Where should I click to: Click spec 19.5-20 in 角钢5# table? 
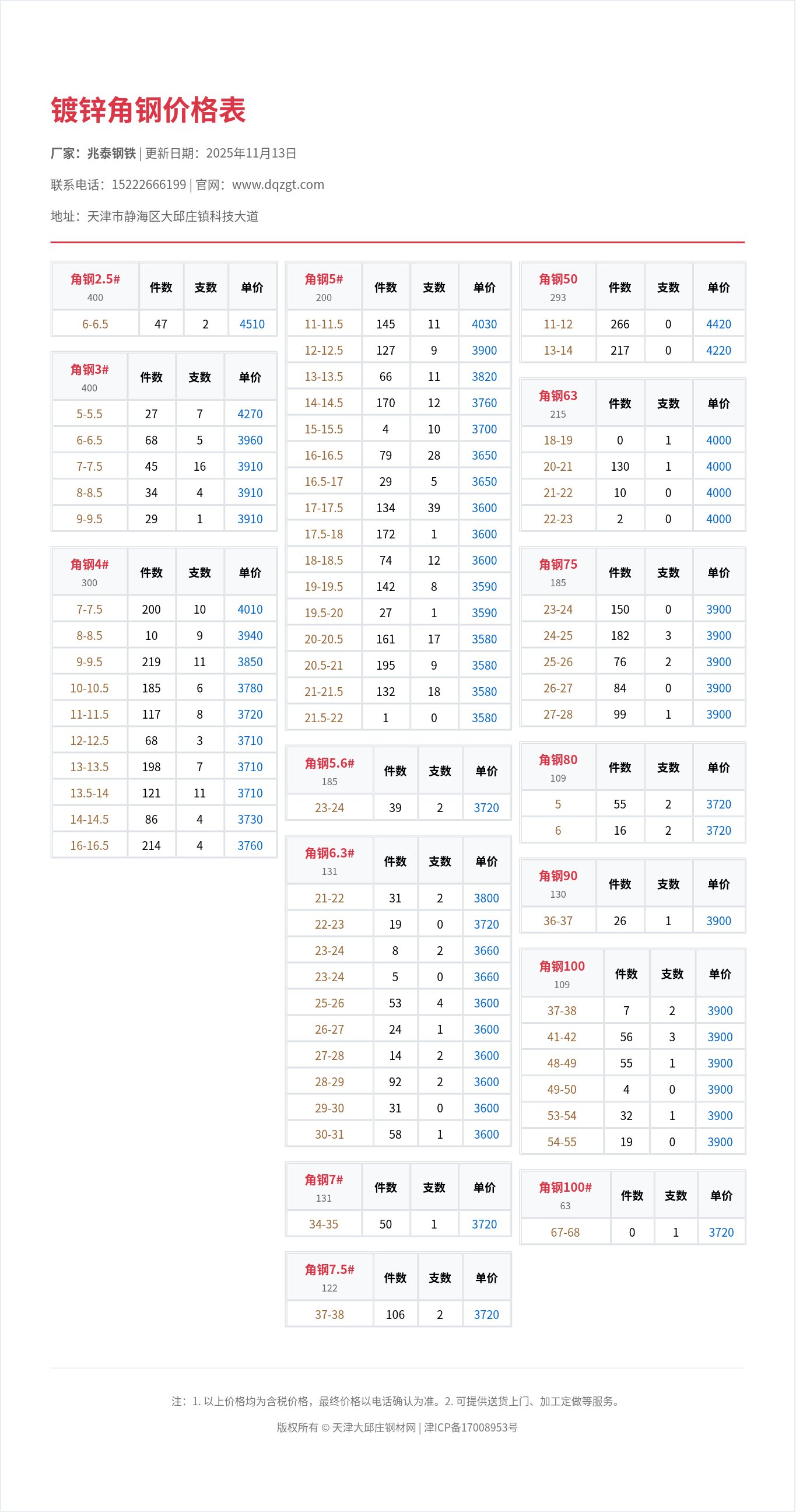[324, 612]
